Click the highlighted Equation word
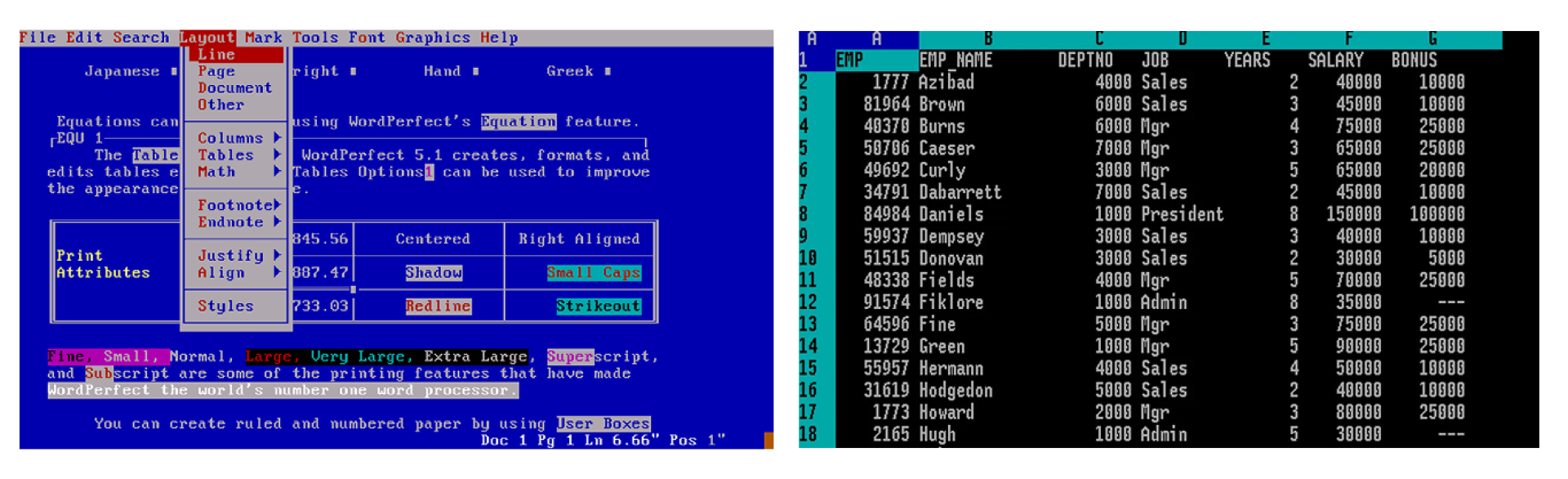1568x479 pixels. click(x=519, y=122)
